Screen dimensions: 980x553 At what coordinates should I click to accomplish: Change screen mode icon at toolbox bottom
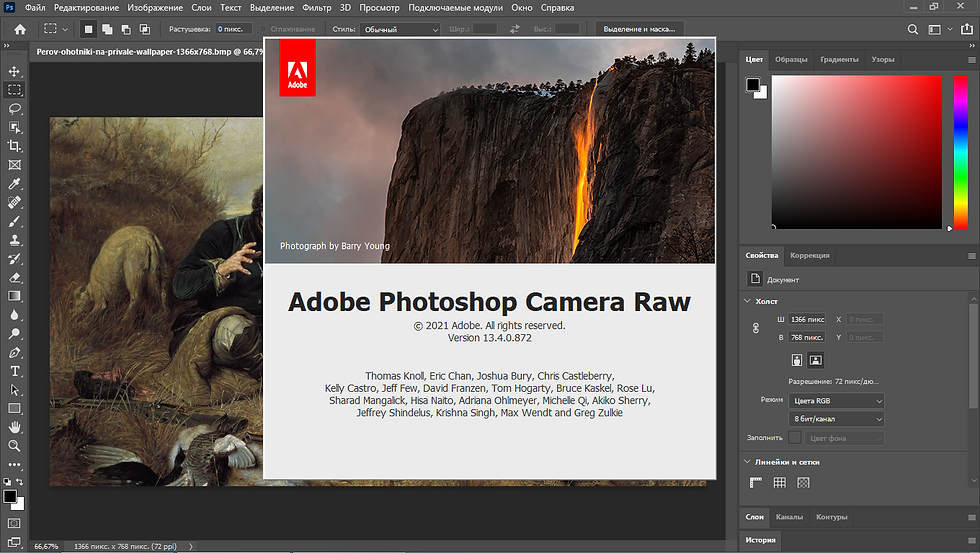14,542
